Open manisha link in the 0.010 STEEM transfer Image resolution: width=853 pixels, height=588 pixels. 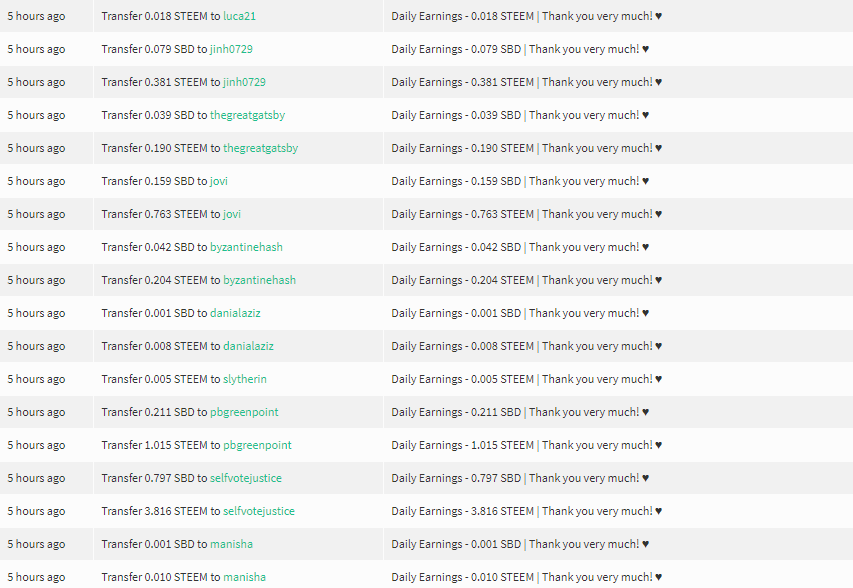click(244, 577)
